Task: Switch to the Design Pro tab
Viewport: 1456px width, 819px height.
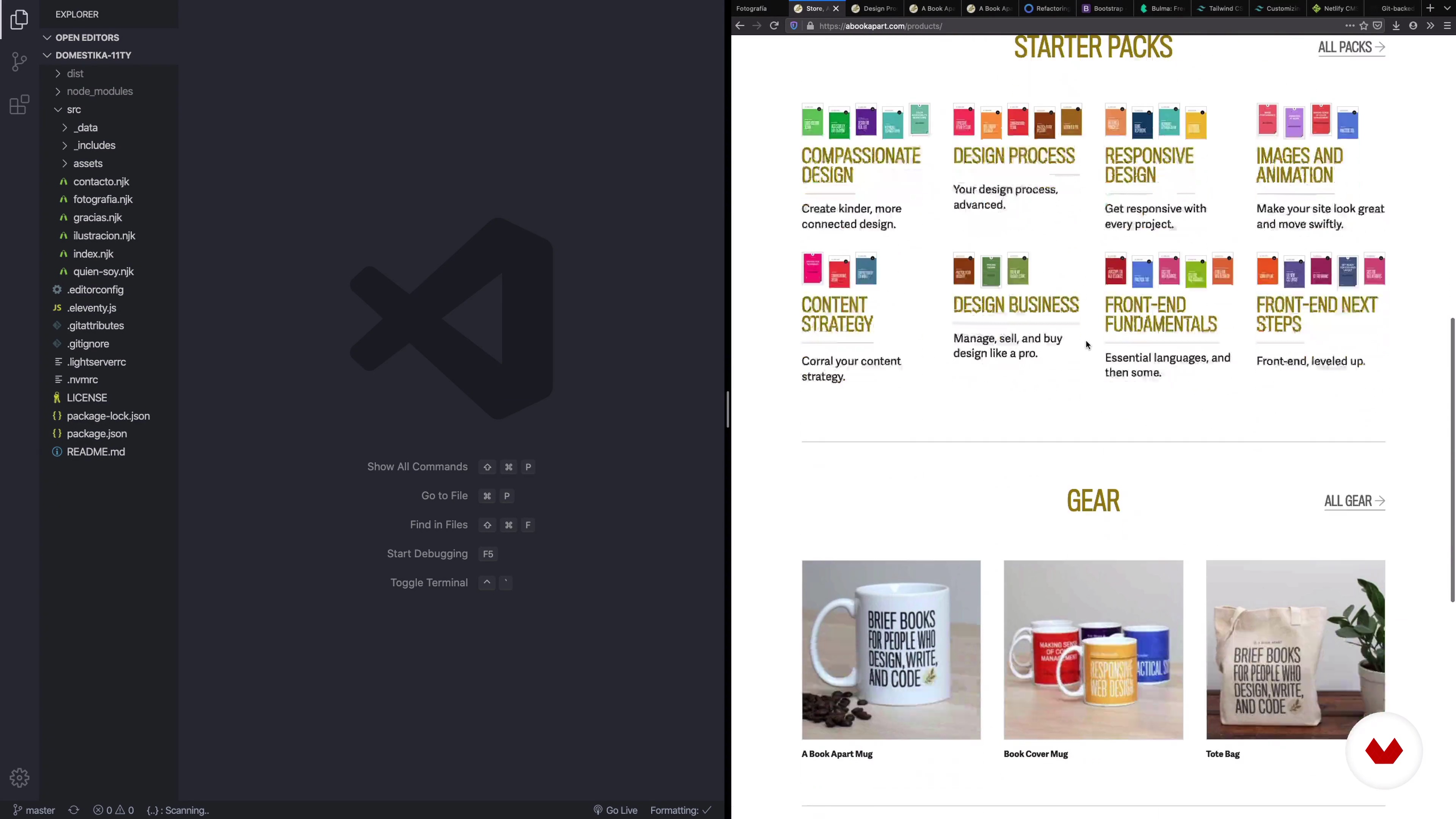Action: pos(874,8)
